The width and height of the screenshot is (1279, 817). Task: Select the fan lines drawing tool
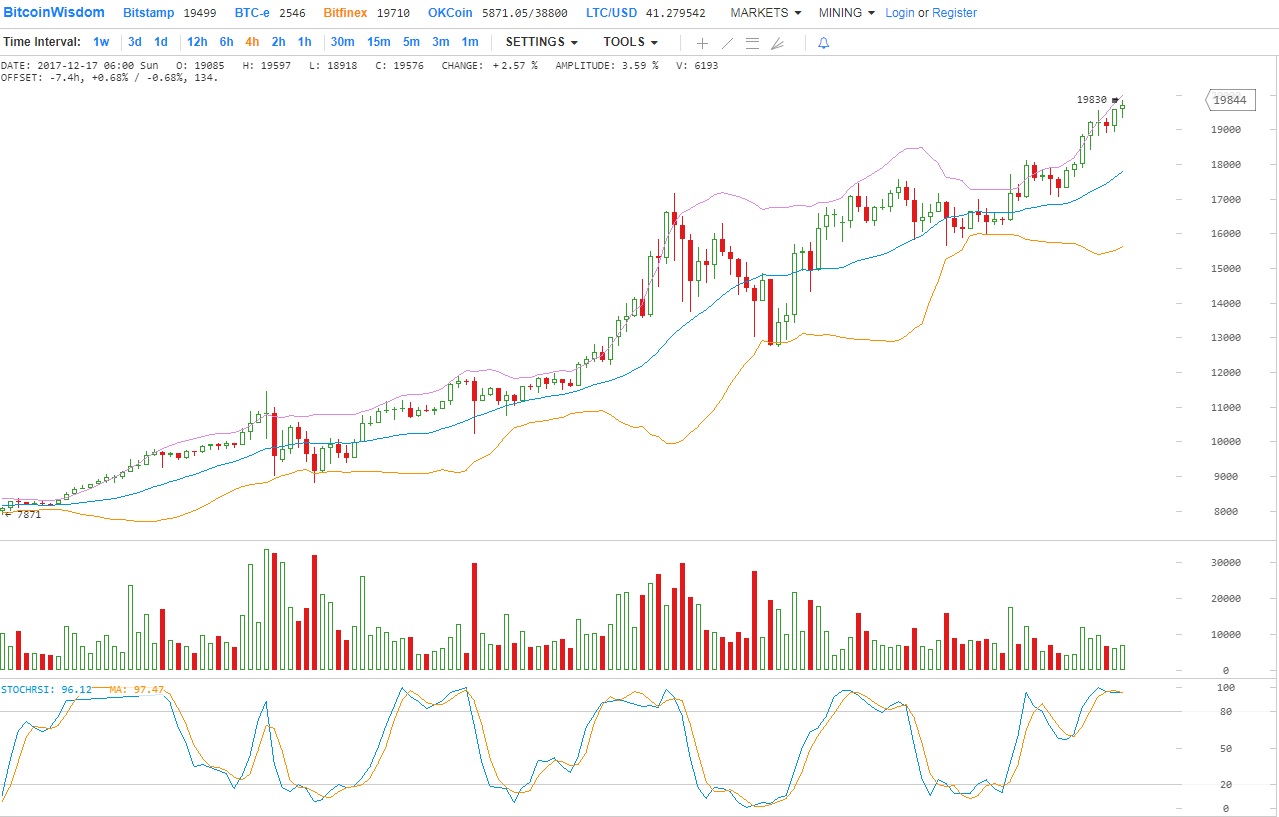pyautogui.click(x=777, y=43)
